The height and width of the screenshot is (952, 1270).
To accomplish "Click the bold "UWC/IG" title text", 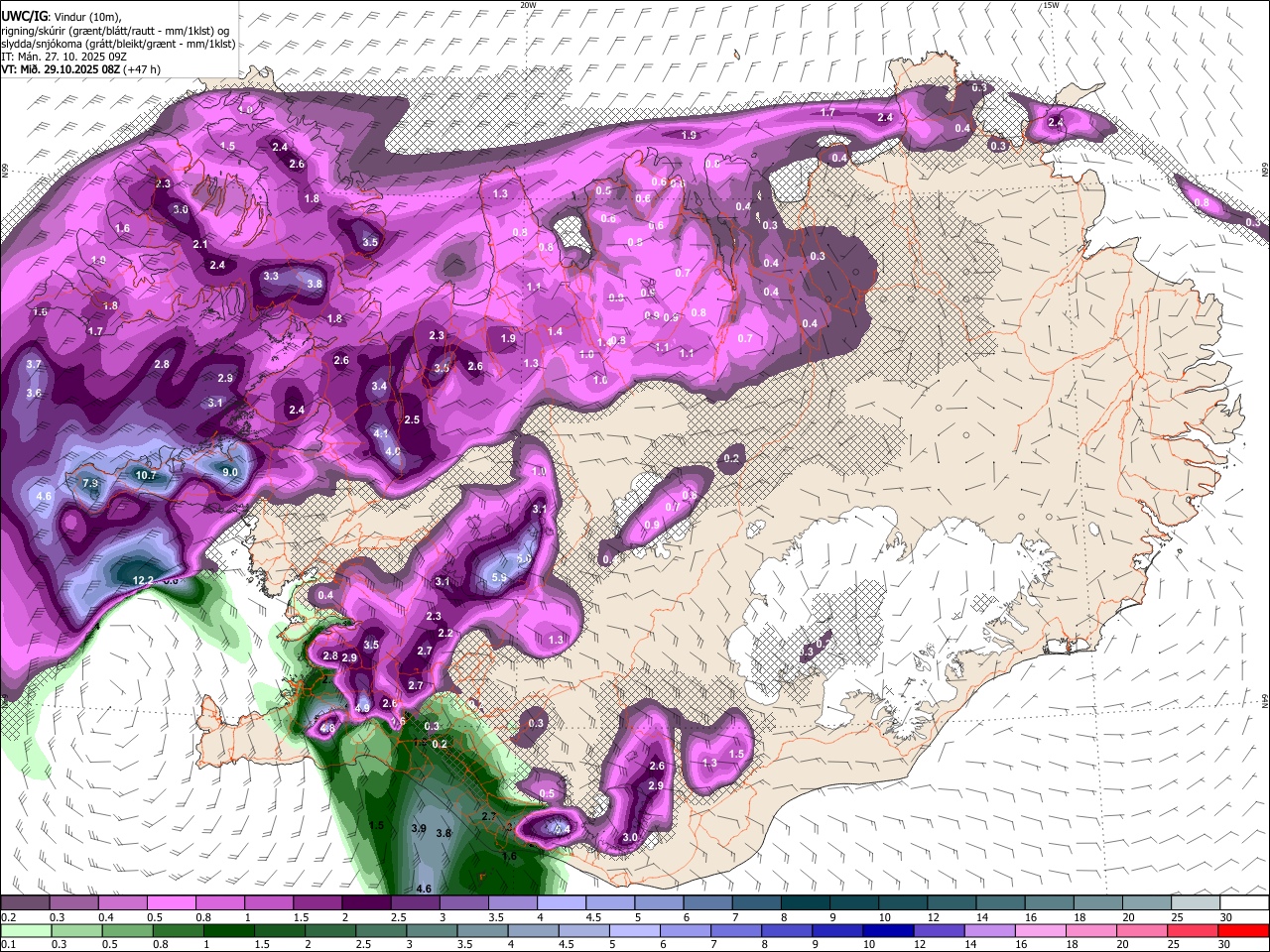I will point(24,16).
